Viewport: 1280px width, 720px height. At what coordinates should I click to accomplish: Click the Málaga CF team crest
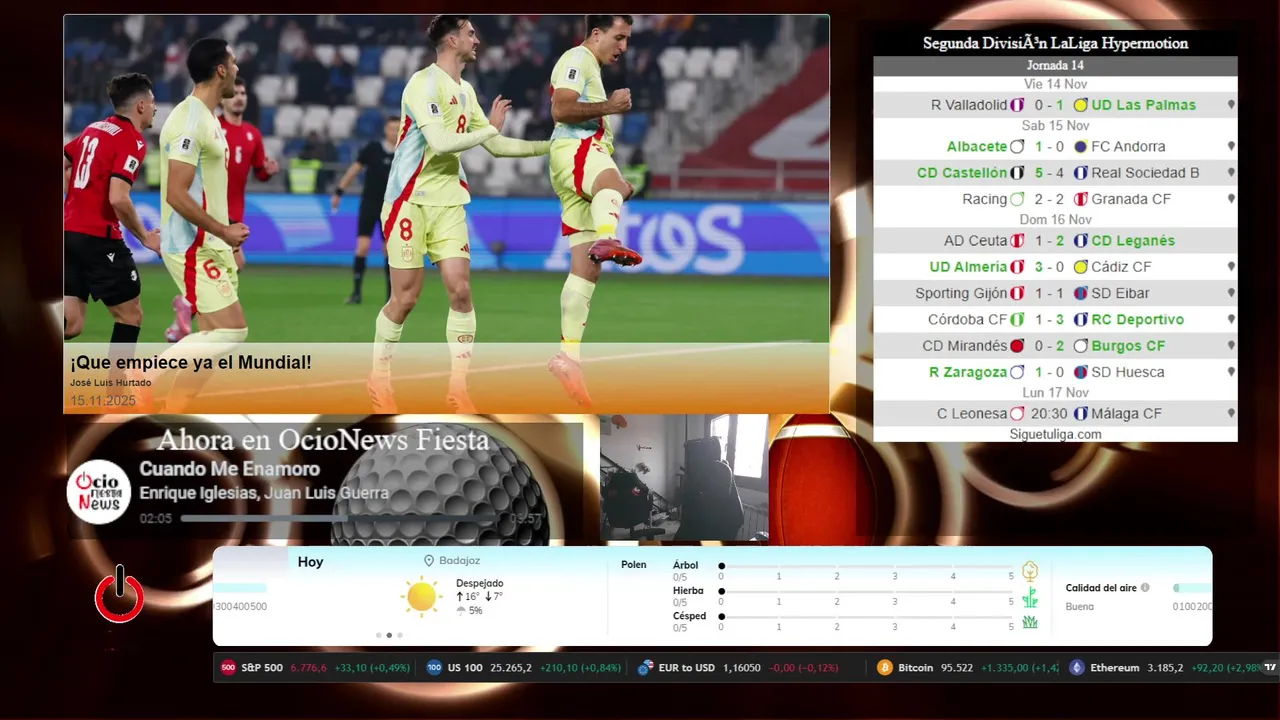(1080, 414)
